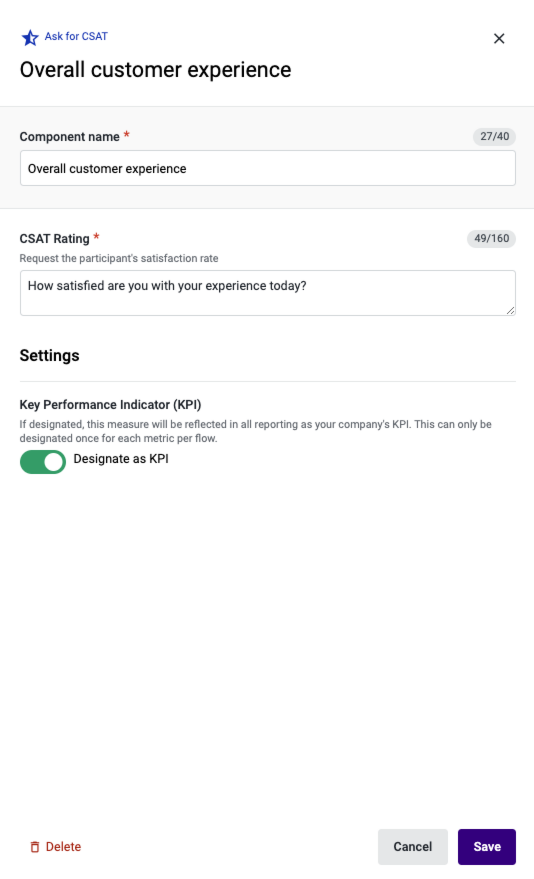Delete this CSAT component
Viewport: 534px width, 879px height.
[55, 846]
